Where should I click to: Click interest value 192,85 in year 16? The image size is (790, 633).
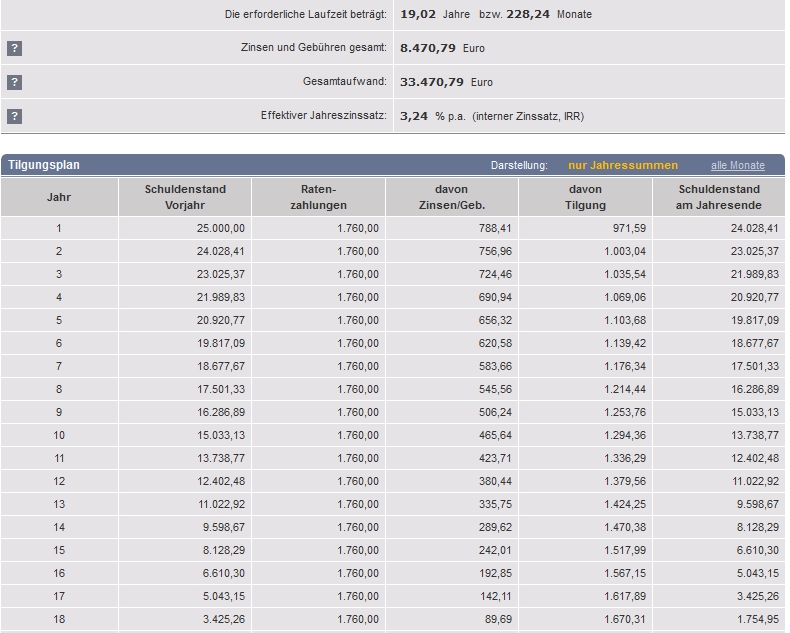coord(495,574)
